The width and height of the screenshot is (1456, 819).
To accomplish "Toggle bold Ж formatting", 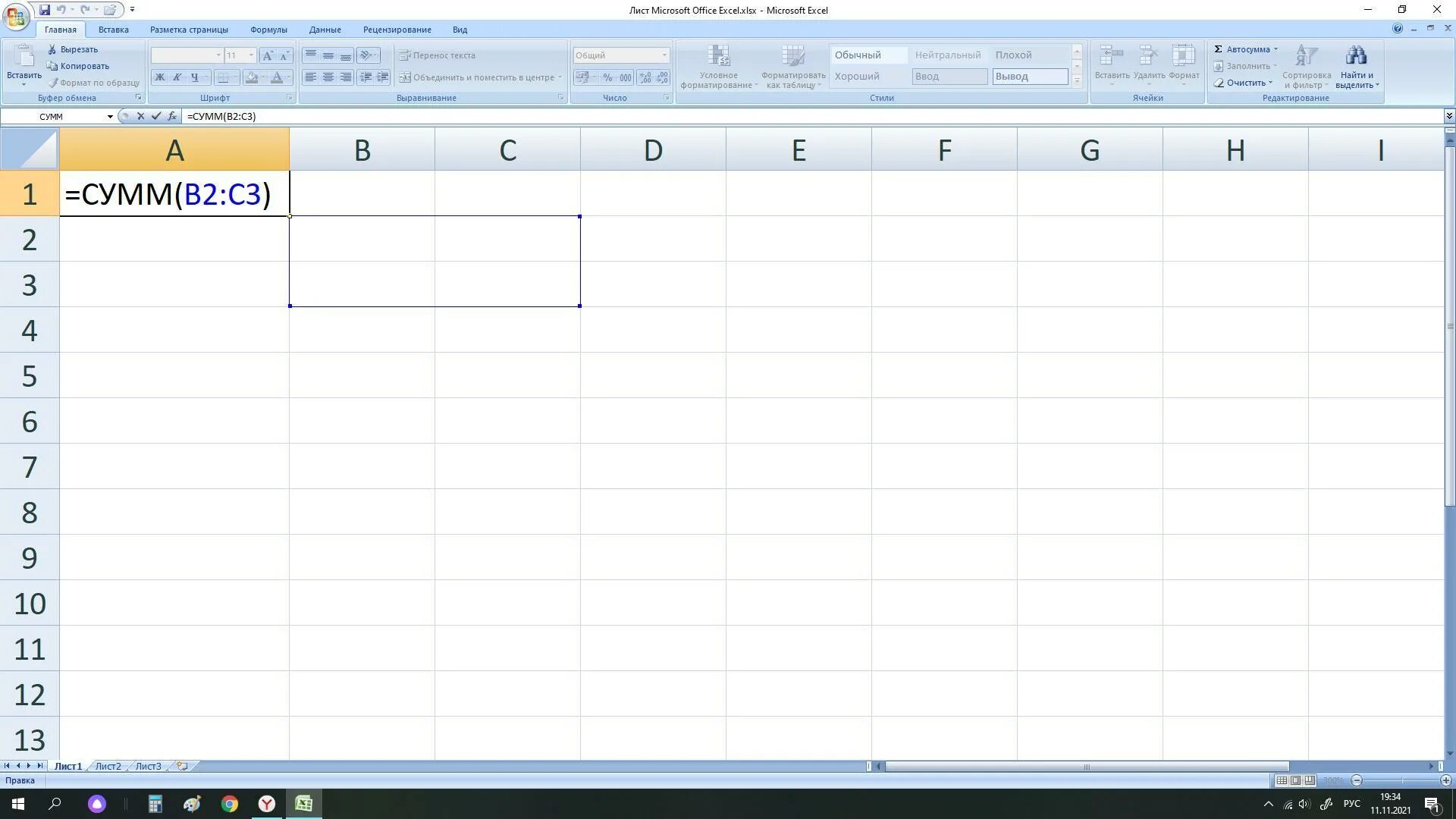I will (x=159, y=77).
